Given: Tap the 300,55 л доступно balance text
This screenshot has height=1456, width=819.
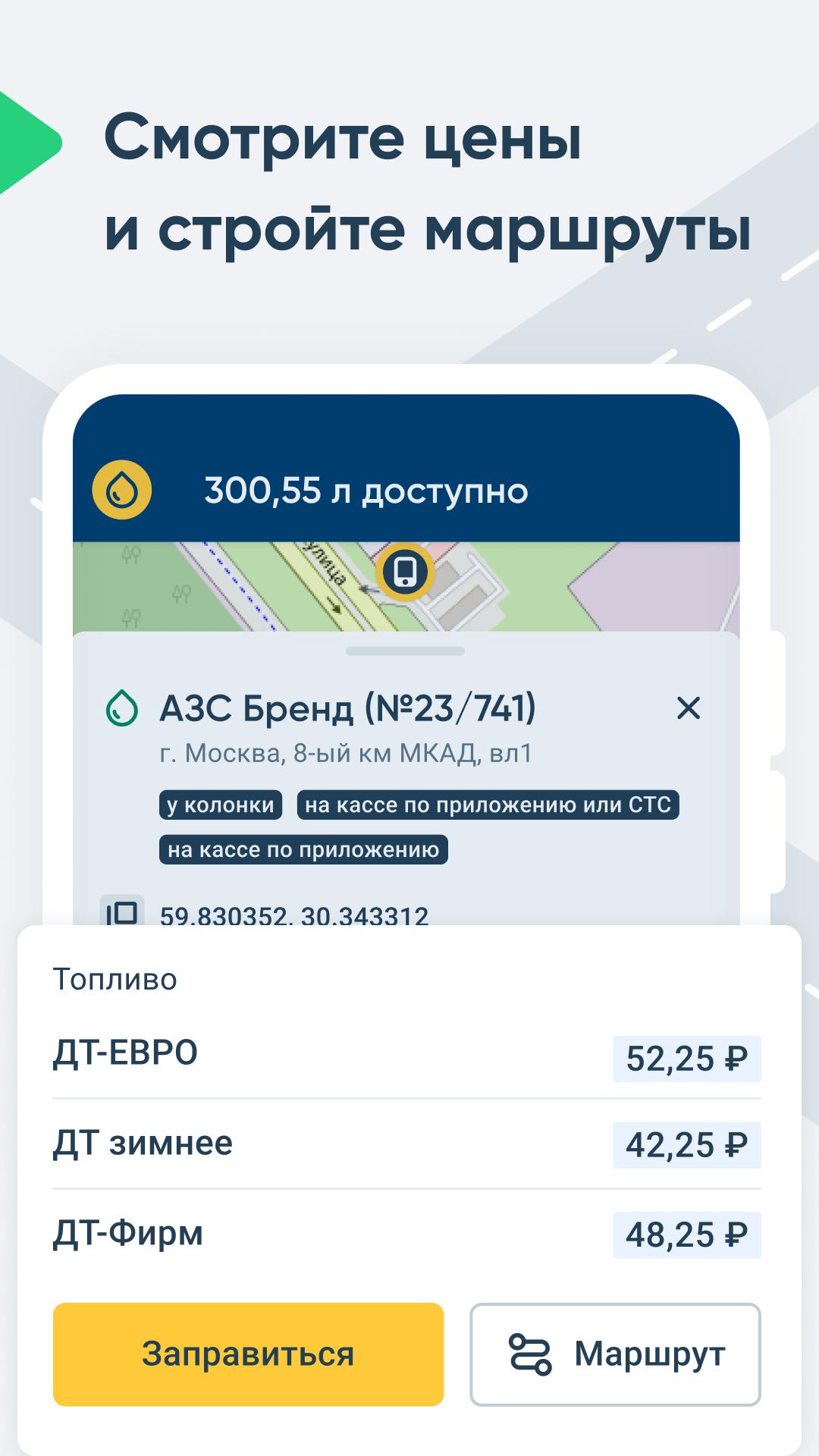Looking at the screenshot, I should point(366,491).
